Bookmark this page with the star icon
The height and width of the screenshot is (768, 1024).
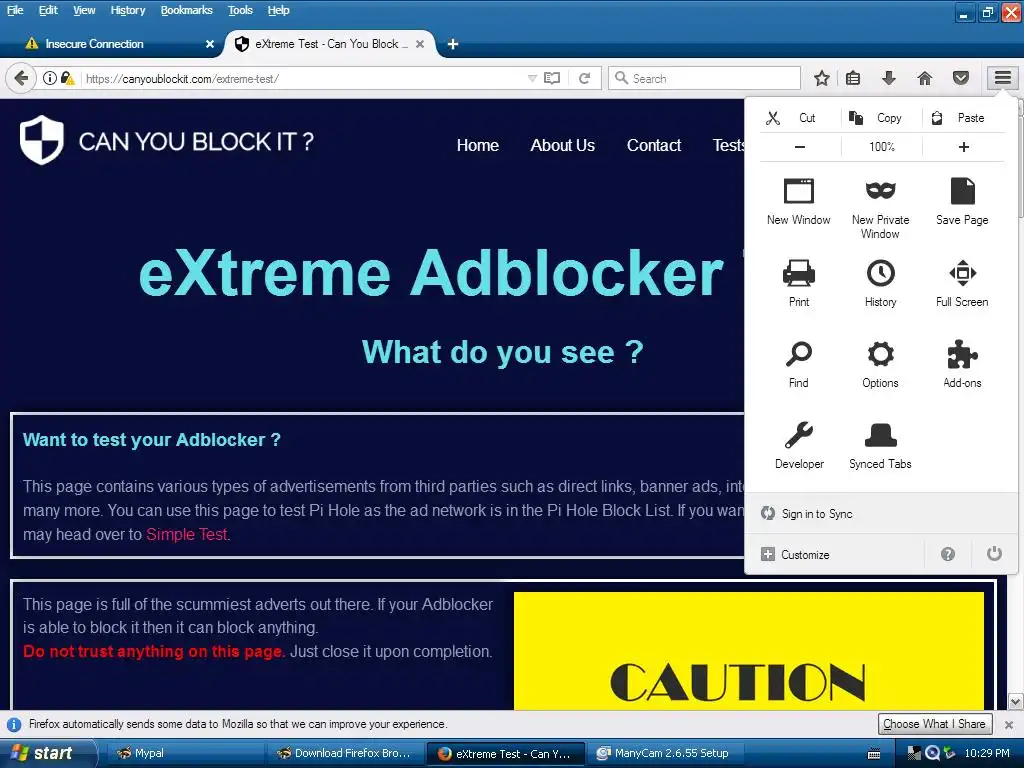pos(822,78)
